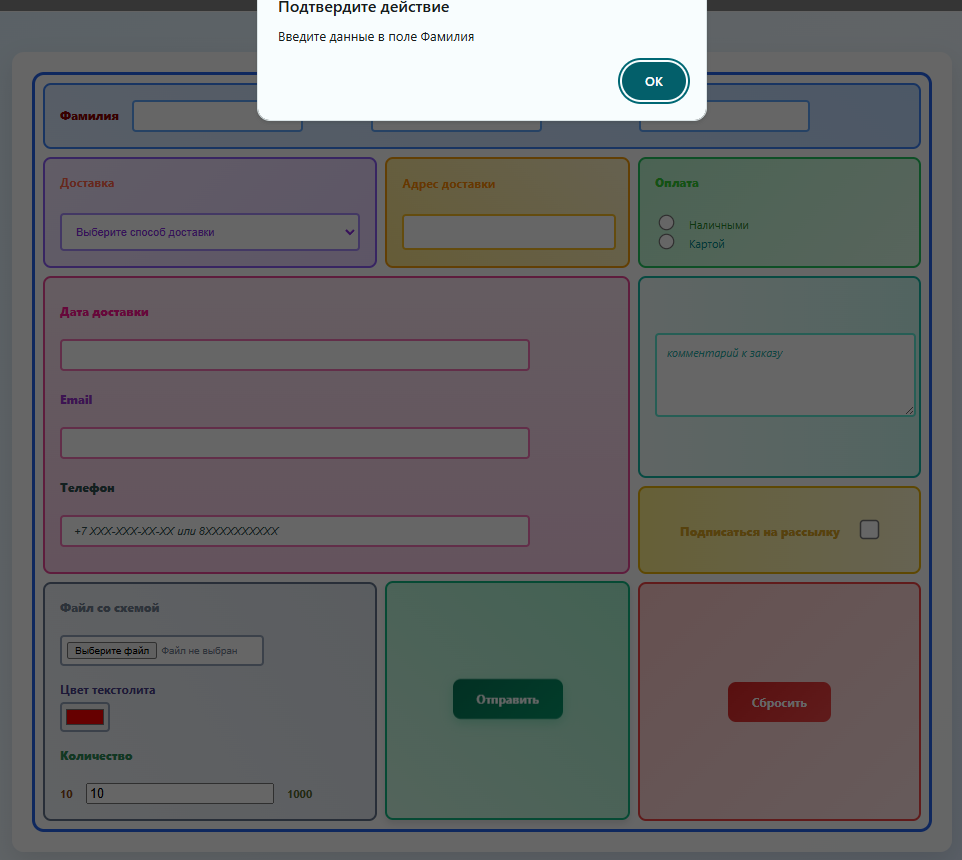Image resolution: width=962 pixels, height=860 pixels.
Task: Click the Дата доставки input field
Action: (294, 355)
